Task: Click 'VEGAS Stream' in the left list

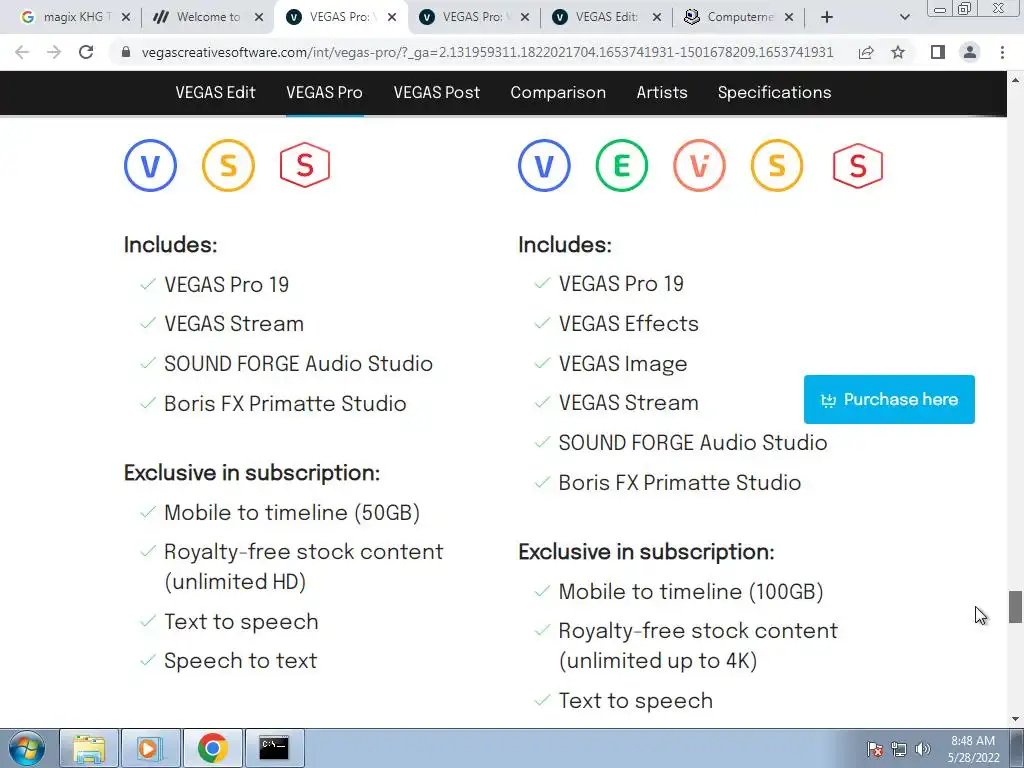Action: [x=234, y=324]
